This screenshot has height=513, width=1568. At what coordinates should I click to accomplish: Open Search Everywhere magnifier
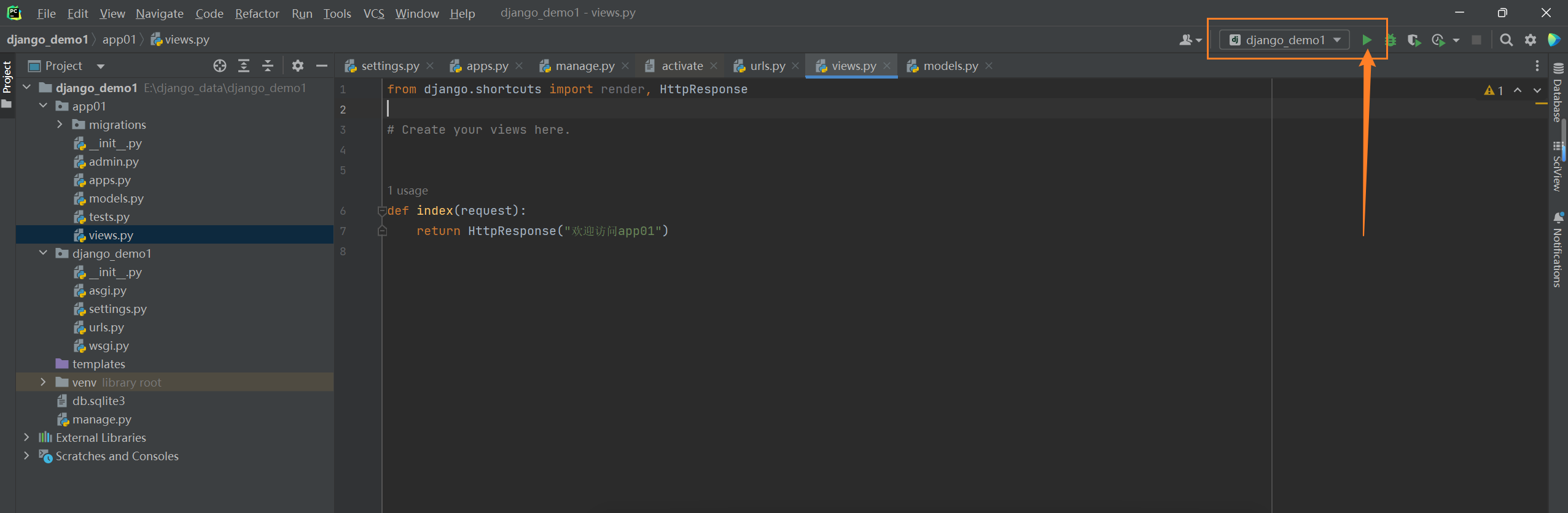click(x=1506, y=40)
